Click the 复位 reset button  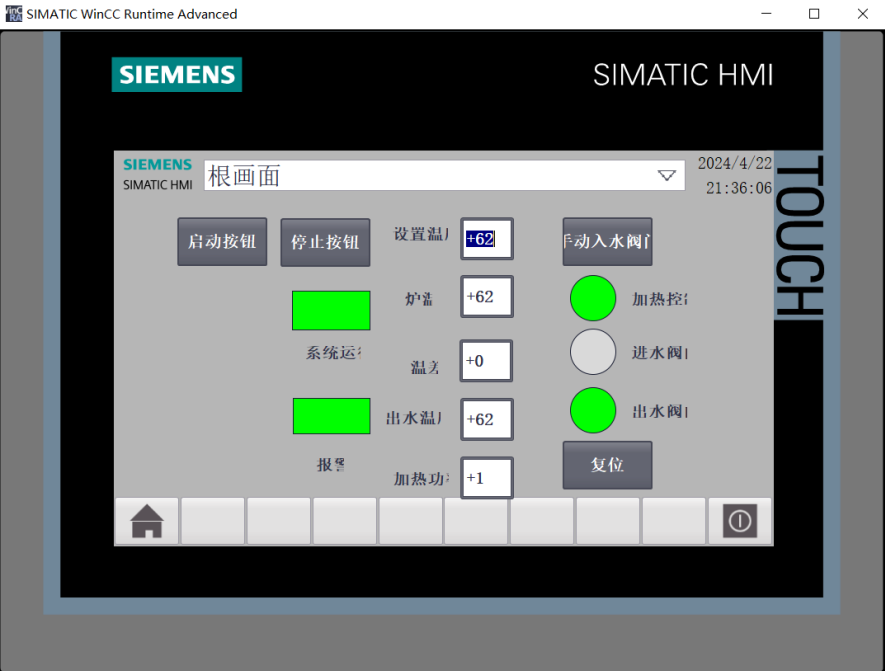pyautogui.click(x=607, y=465)
